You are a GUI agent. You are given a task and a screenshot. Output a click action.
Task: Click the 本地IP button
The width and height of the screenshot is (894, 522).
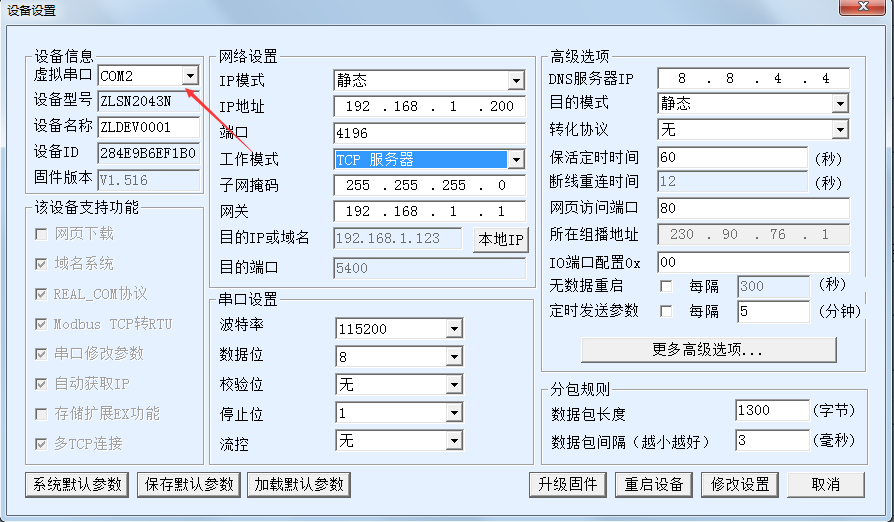tap(500, 240)
